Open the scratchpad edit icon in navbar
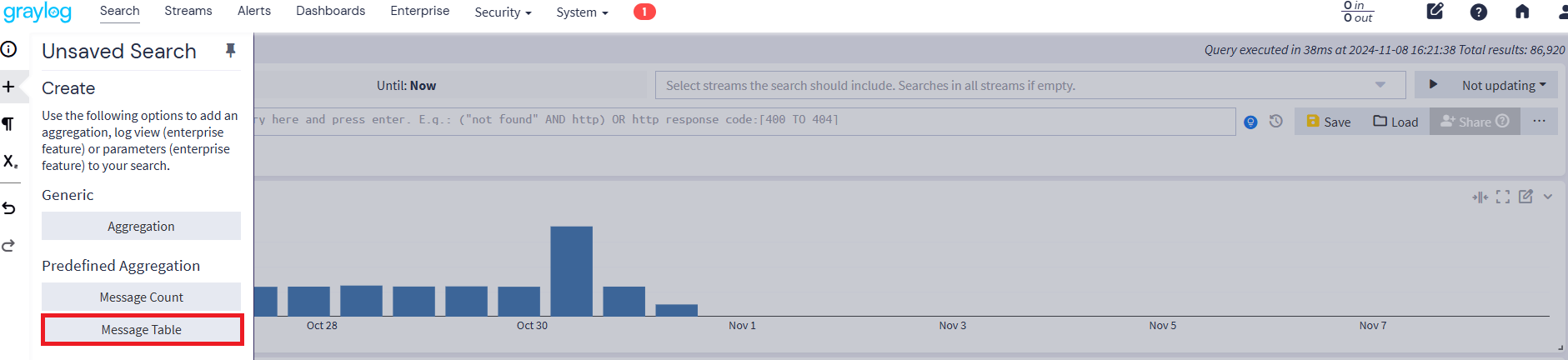Screen dimensions: 1568x360 1435,12
